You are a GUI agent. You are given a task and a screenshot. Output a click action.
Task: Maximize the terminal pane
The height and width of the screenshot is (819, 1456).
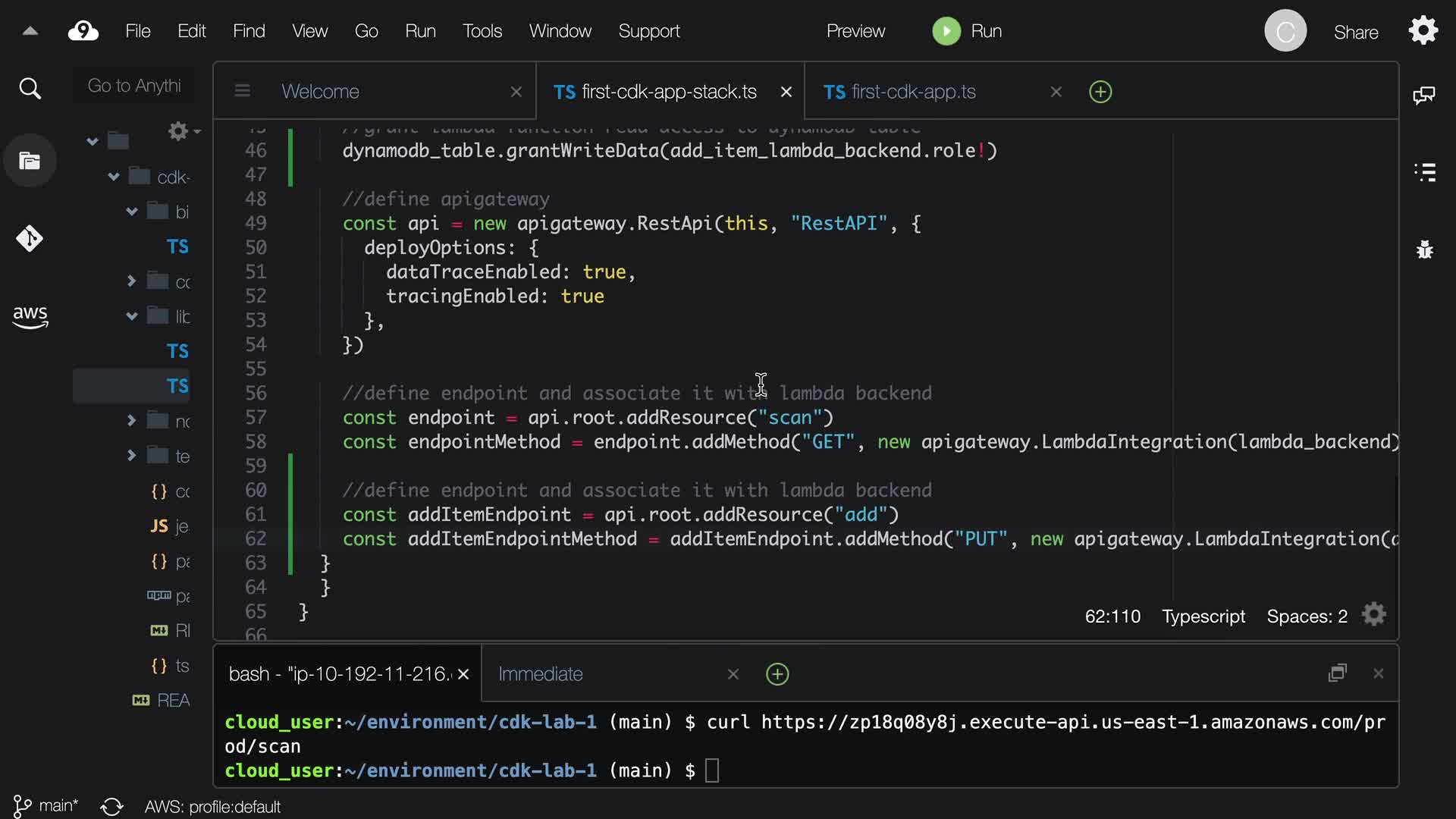pyautogui.click(x=1337, y=673)
